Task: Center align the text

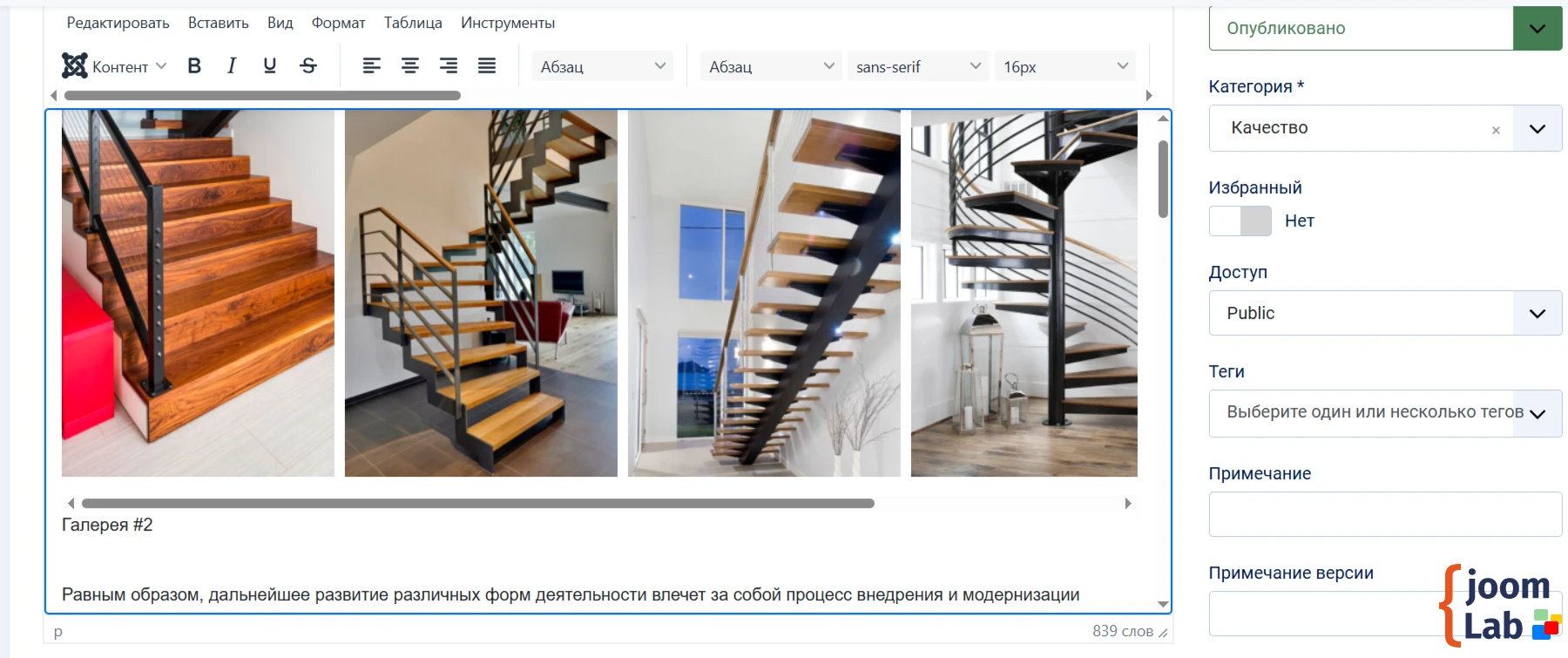Action: pyautogui.click(x=410, y=66)
